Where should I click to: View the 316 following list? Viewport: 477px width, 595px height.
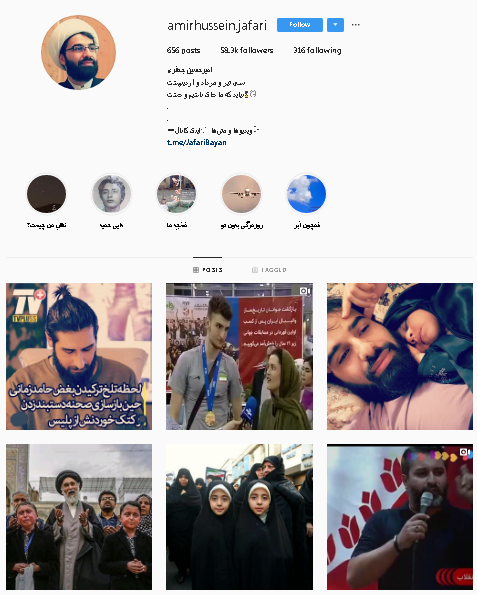point(317,50)
